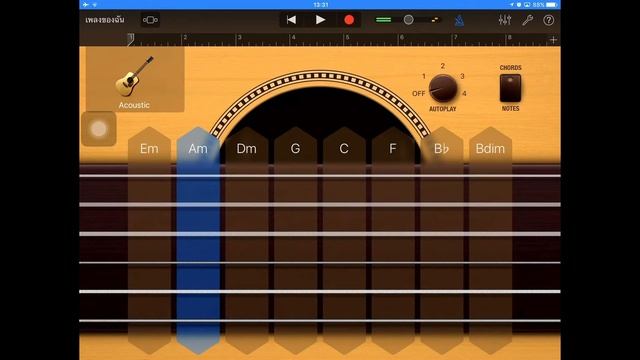Jump to bar 4 on the ruler
The height and width of the screenshot is (360, 640).
293,38
